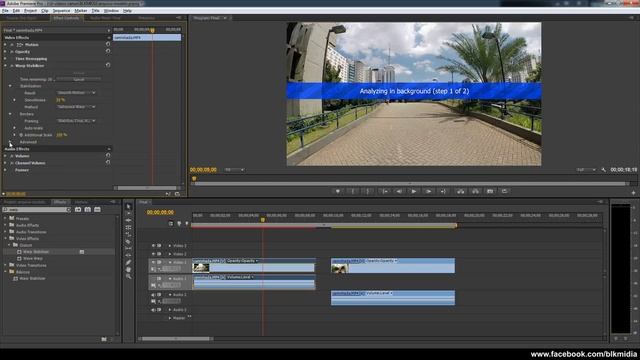Expand the Video Transitions folder

pos(5,265)
